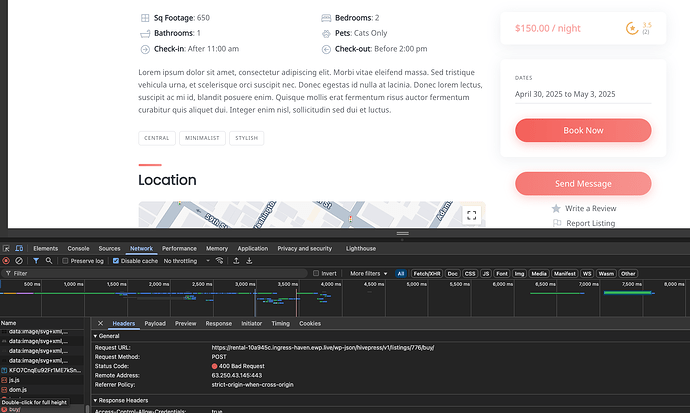Filter requests by Fetch/XHR
The image size is (690, 413).
click(427, 274)
